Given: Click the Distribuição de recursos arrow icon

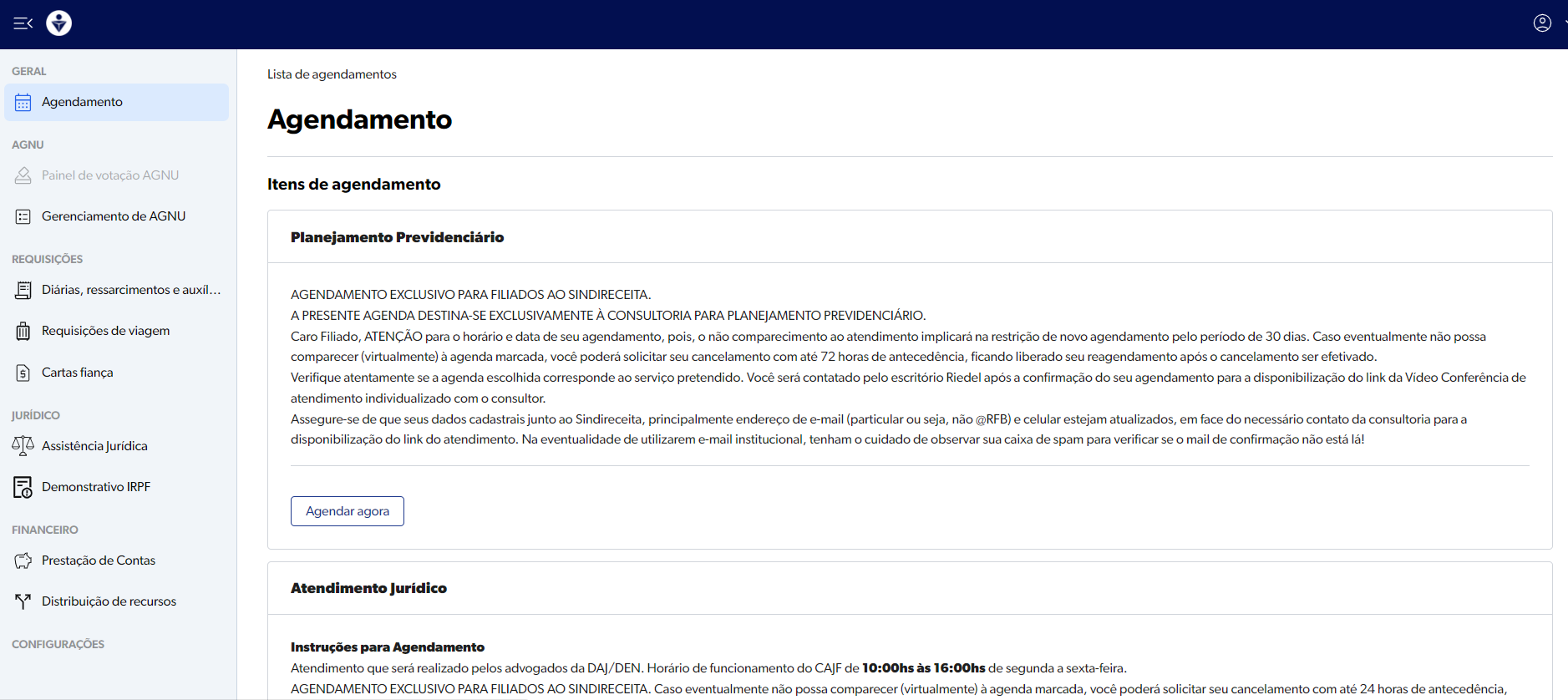Looking at the screenshot, I should [23, 601].
